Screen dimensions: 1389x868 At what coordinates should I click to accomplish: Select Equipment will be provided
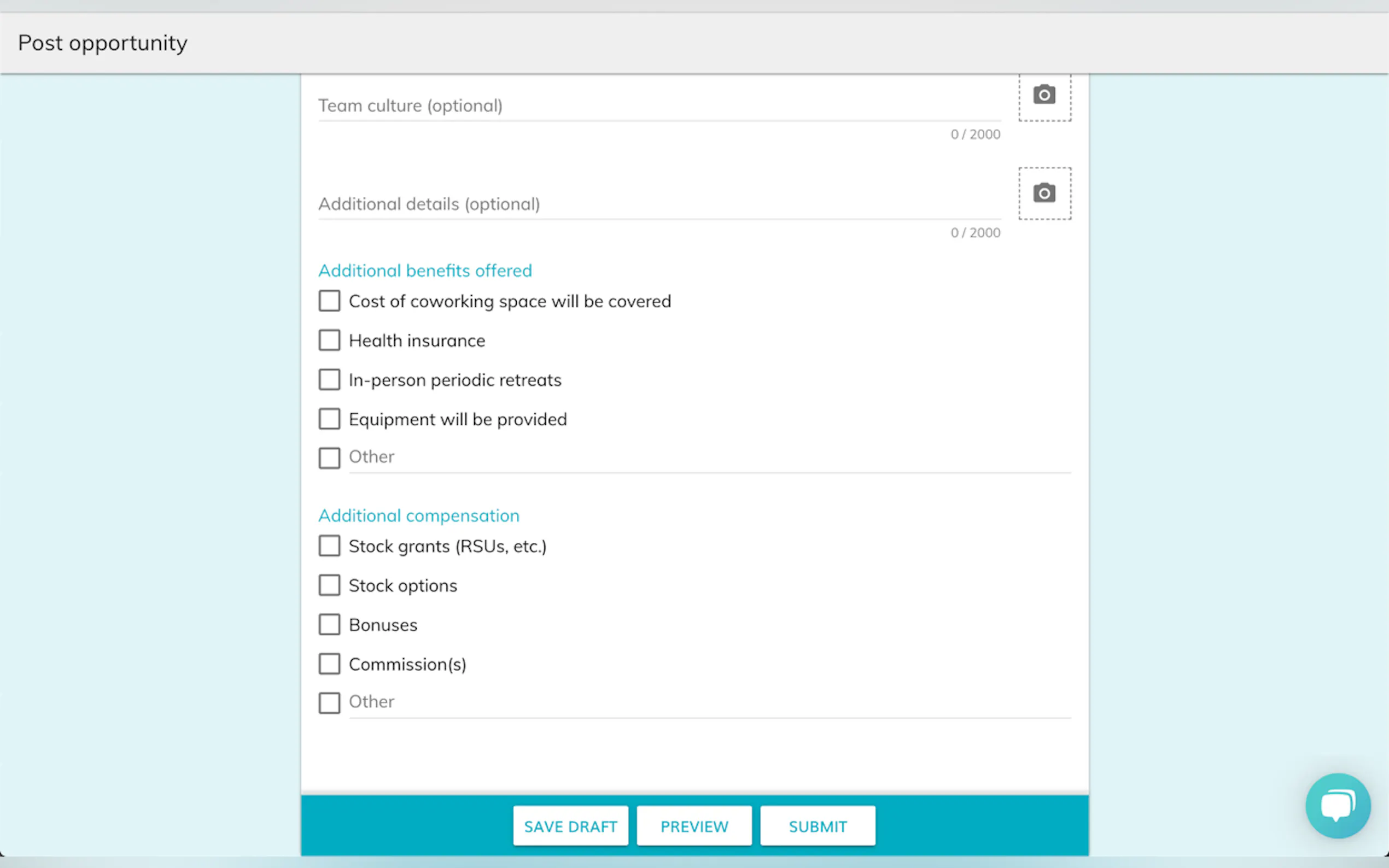330,419
